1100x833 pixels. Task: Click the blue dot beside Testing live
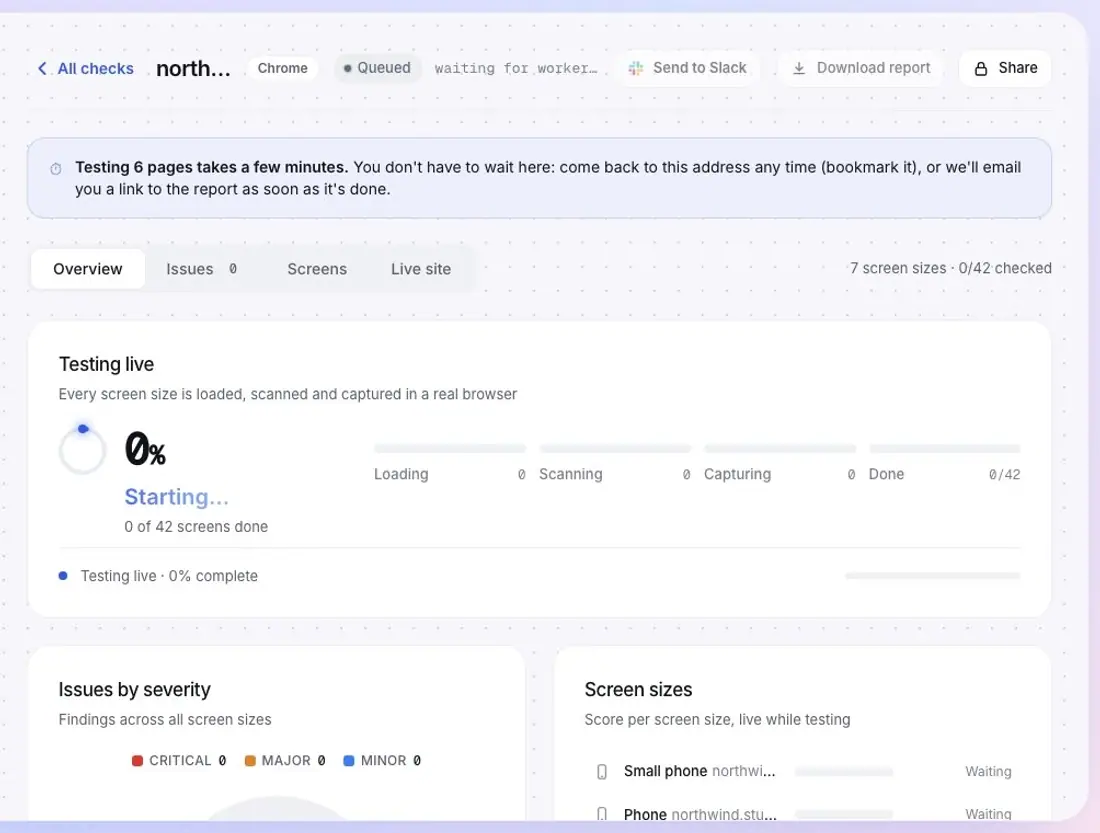(63, 575)
